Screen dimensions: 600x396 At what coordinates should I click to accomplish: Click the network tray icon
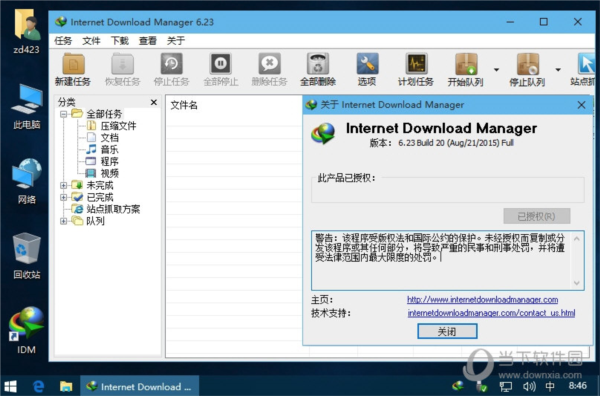(506, 386)
